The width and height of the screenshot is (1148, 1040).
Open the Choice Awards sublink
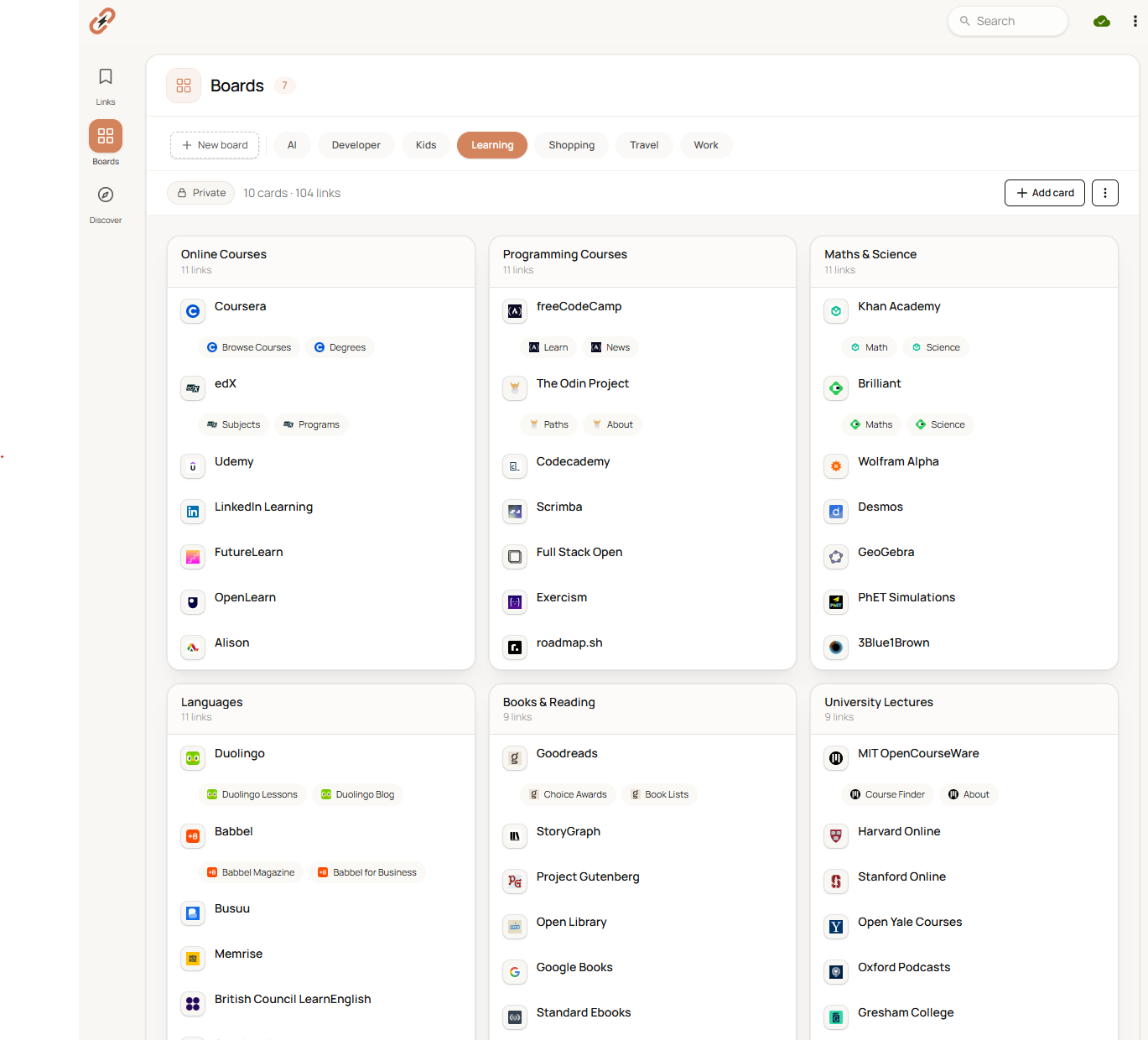568,794
